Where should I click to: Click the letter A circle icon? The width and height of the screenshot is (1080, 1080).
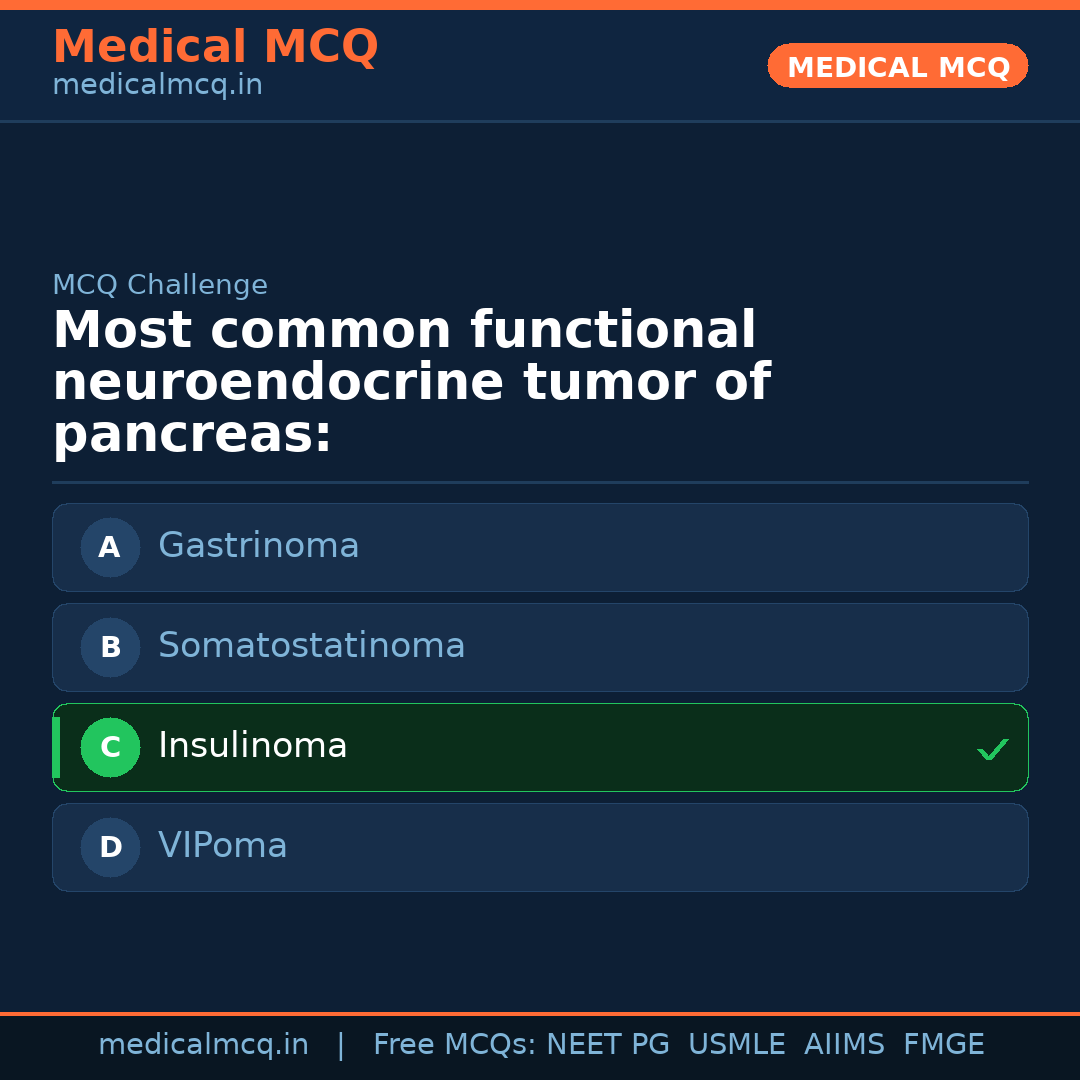(110, 547)
